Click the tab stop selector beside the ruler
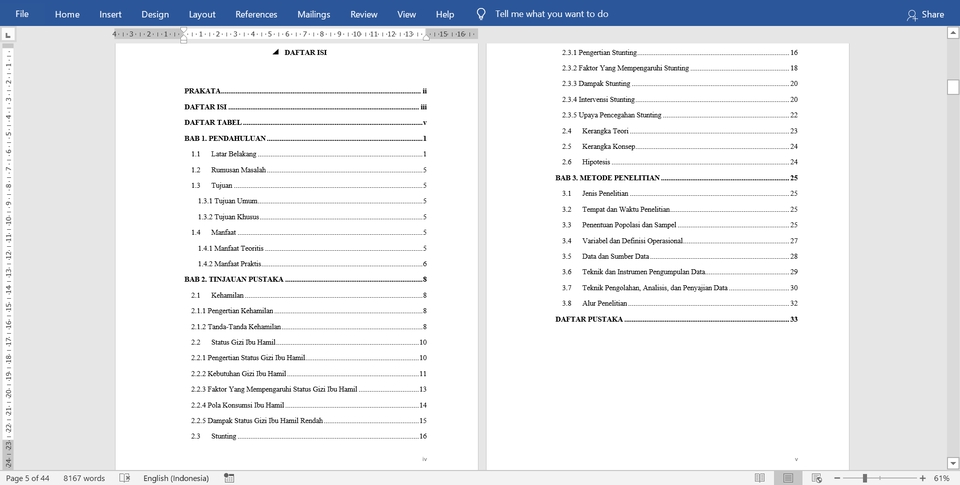The width and height of the screenshot is (960, 485). (x=7, y=35)
